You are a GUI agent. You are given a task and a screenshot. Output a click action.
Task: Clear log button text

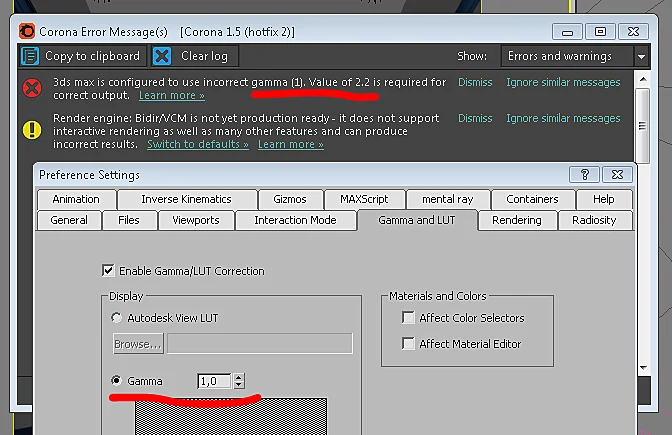pyautogui.click(x=204, y=56)
